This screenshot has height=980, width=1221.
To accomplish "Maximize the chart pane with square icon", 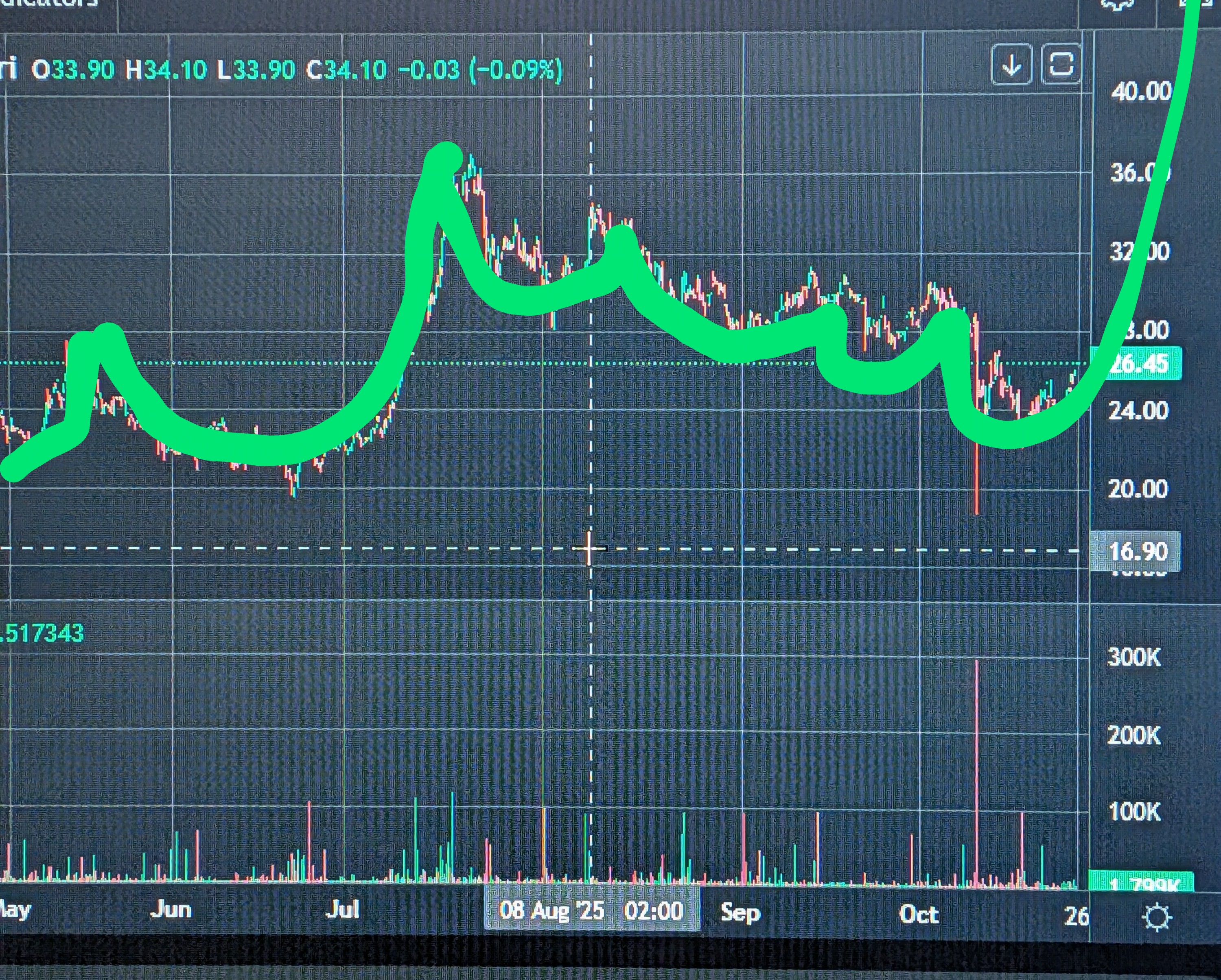I will point(1061,64).
